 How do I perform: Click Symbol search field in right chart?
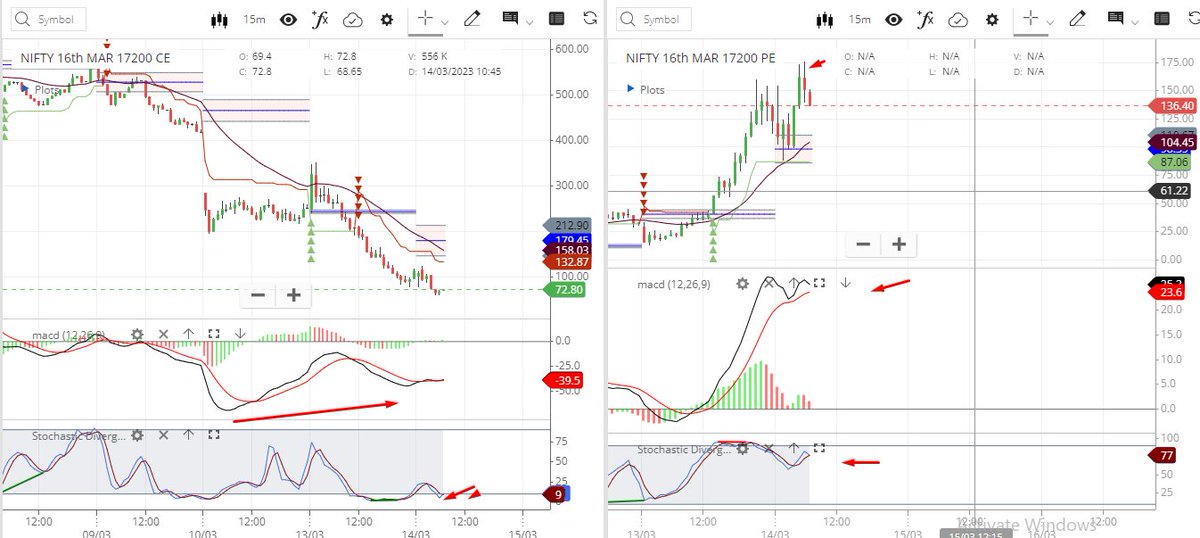(x=654, y=19)
